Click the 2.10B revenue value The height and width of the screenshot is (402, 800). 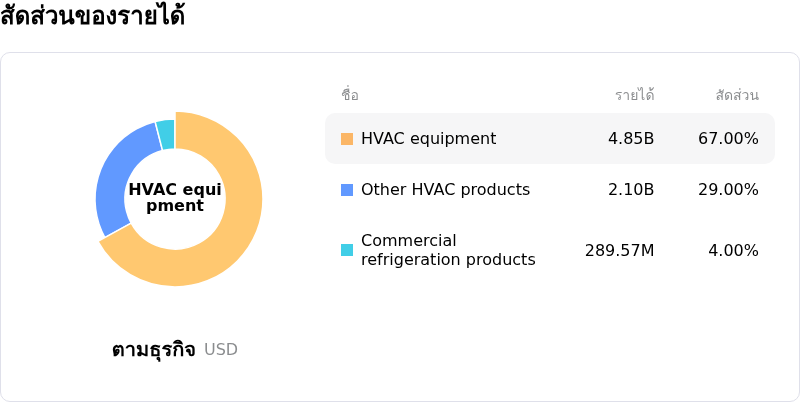click(x=631, y=190)
